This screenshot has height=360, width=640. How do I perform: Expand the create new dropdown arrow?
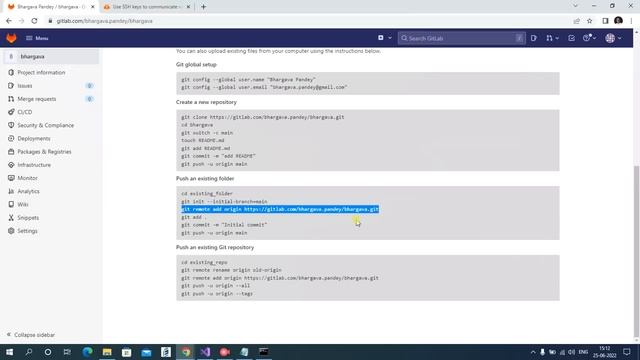(x=390, y=38)
